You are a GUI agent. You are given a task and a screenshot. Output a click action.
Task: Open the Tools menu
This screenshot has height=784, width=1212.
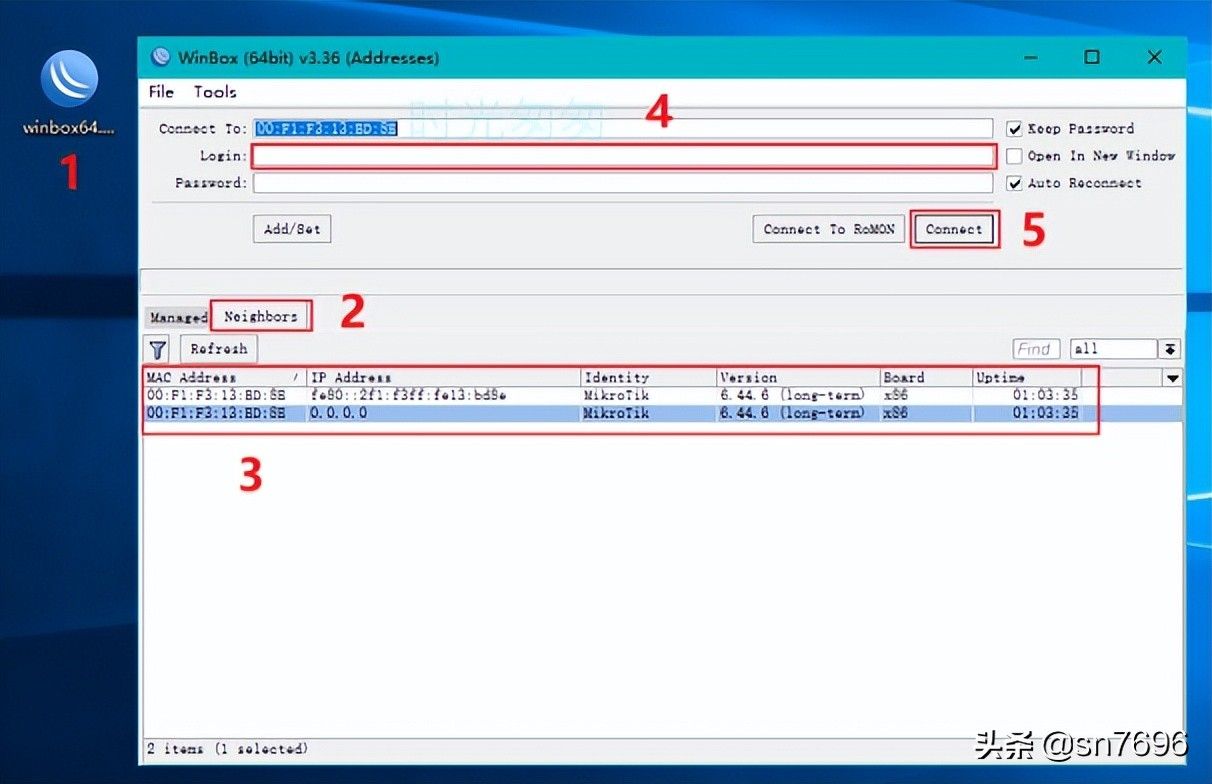(x=215, y=92)
